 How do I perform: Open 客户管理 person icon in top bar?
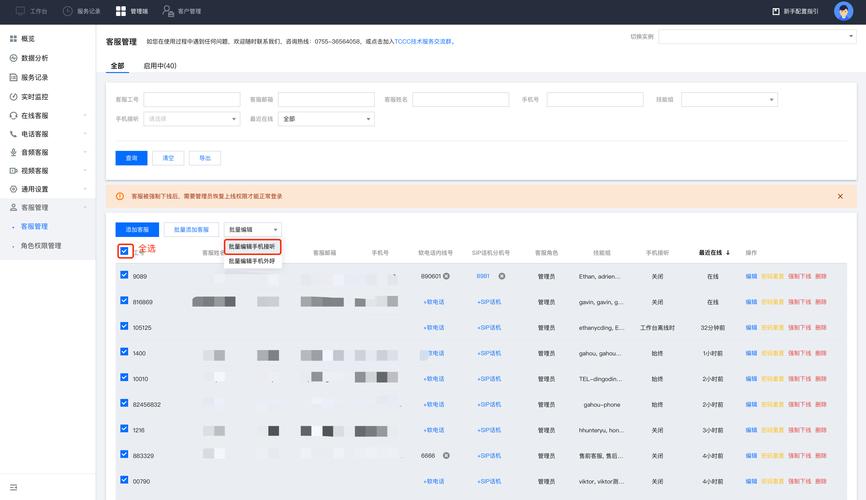(x=168, y=11)
